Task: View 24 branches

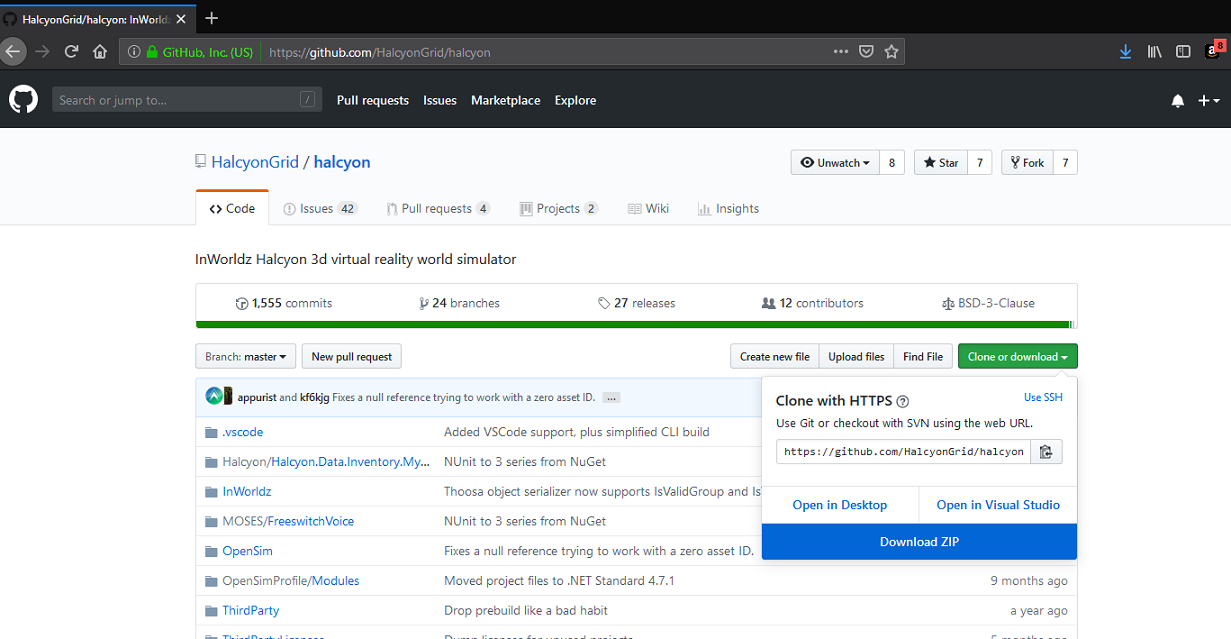Action: pyautogui.click(x=460, y=303)
